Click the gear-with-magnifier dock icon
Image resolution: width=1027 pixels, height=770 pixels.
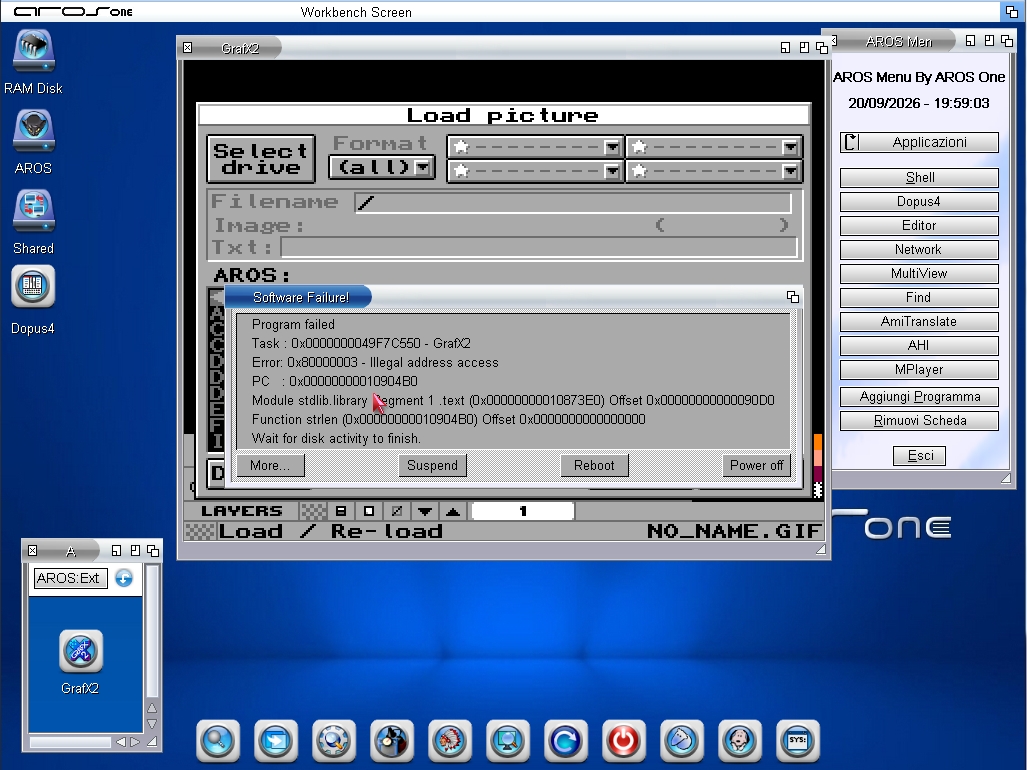[333, 741]
